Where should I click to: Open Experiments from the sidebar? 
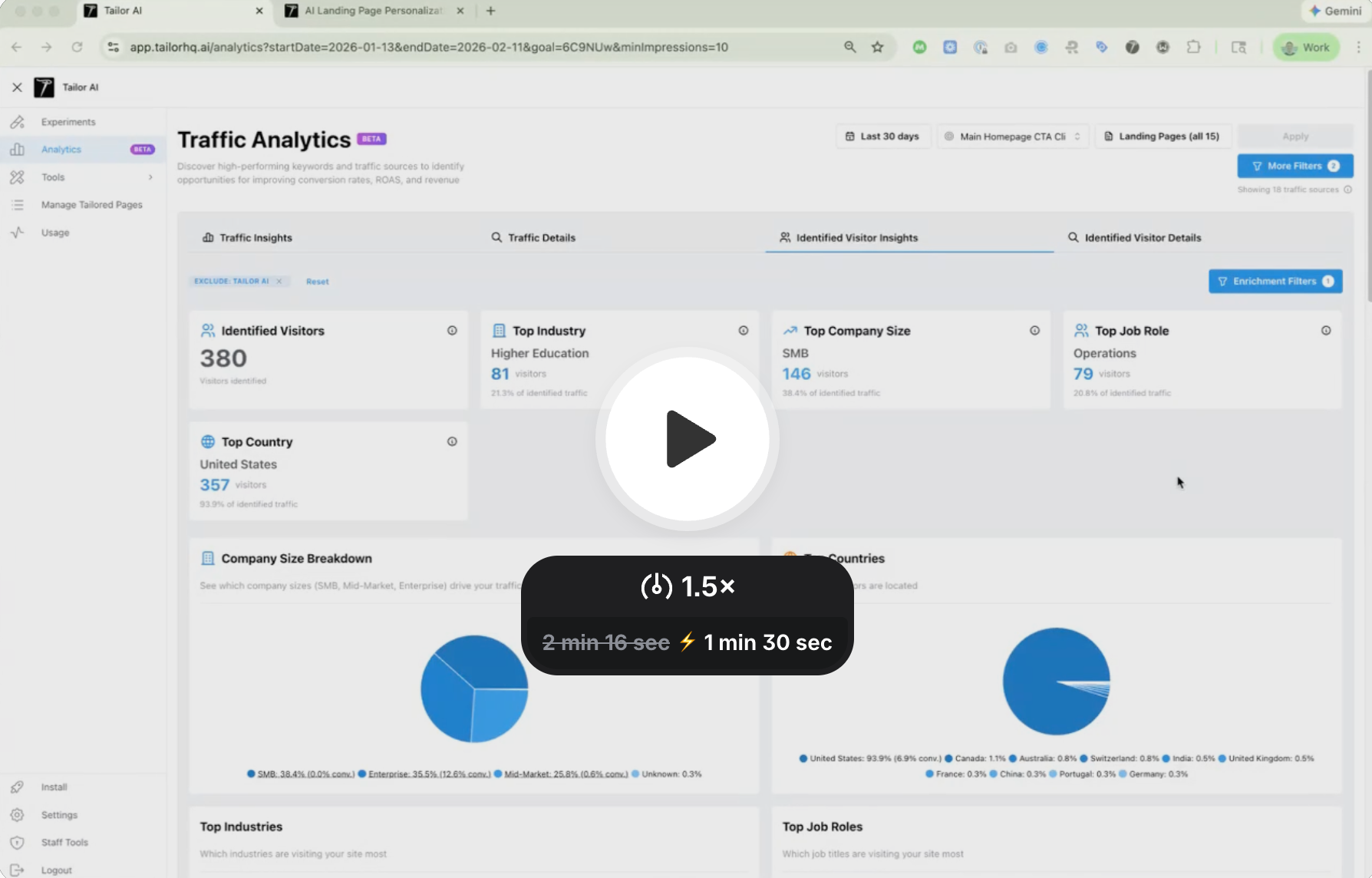coord(68,121)
